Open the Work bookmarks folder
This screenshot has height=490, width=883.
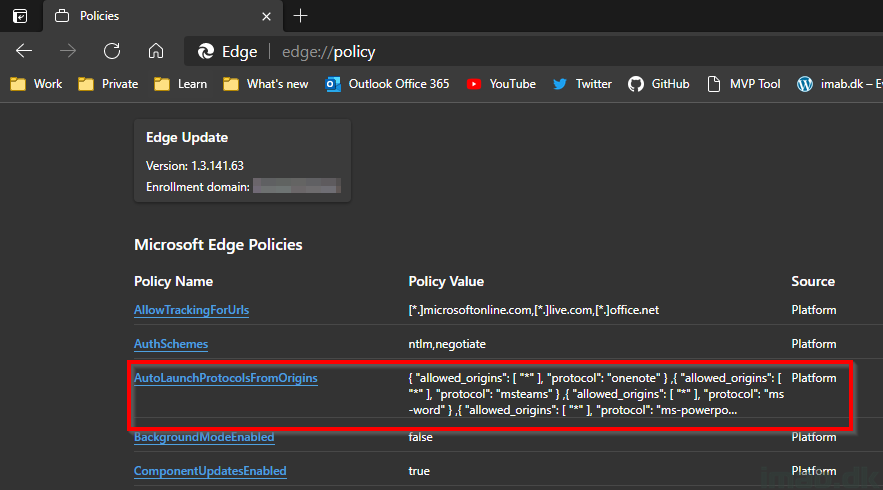(x=36, y=84)
